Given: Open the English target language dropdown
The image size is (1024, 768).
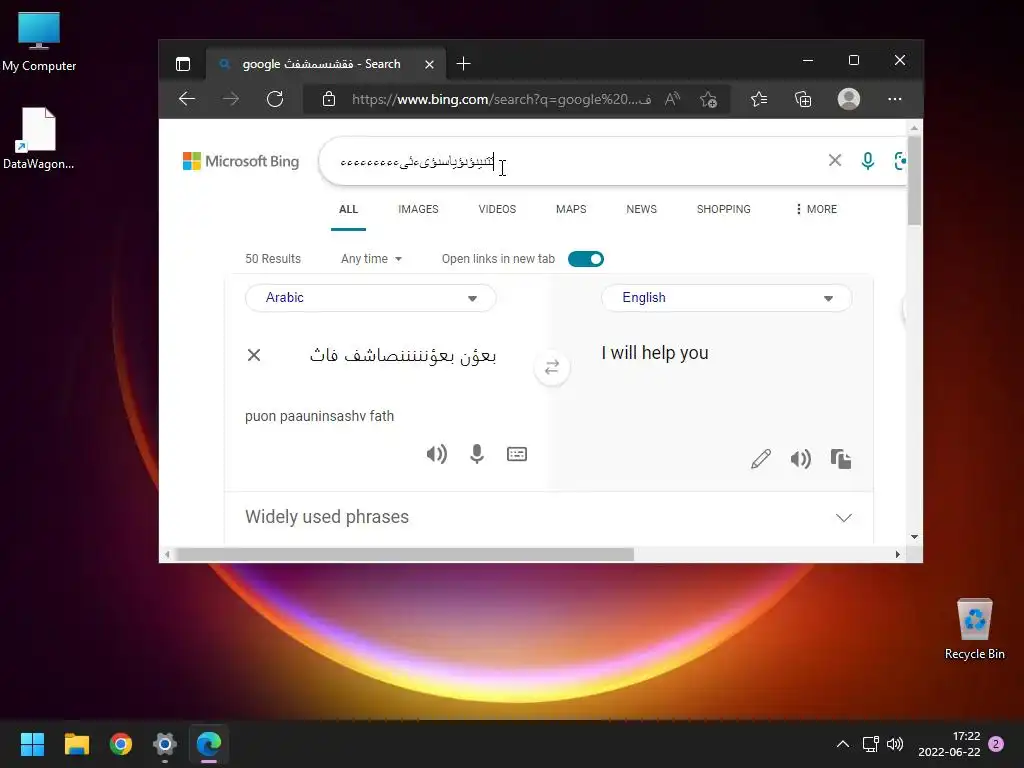Looking at the screenshot, I should 726,298.
